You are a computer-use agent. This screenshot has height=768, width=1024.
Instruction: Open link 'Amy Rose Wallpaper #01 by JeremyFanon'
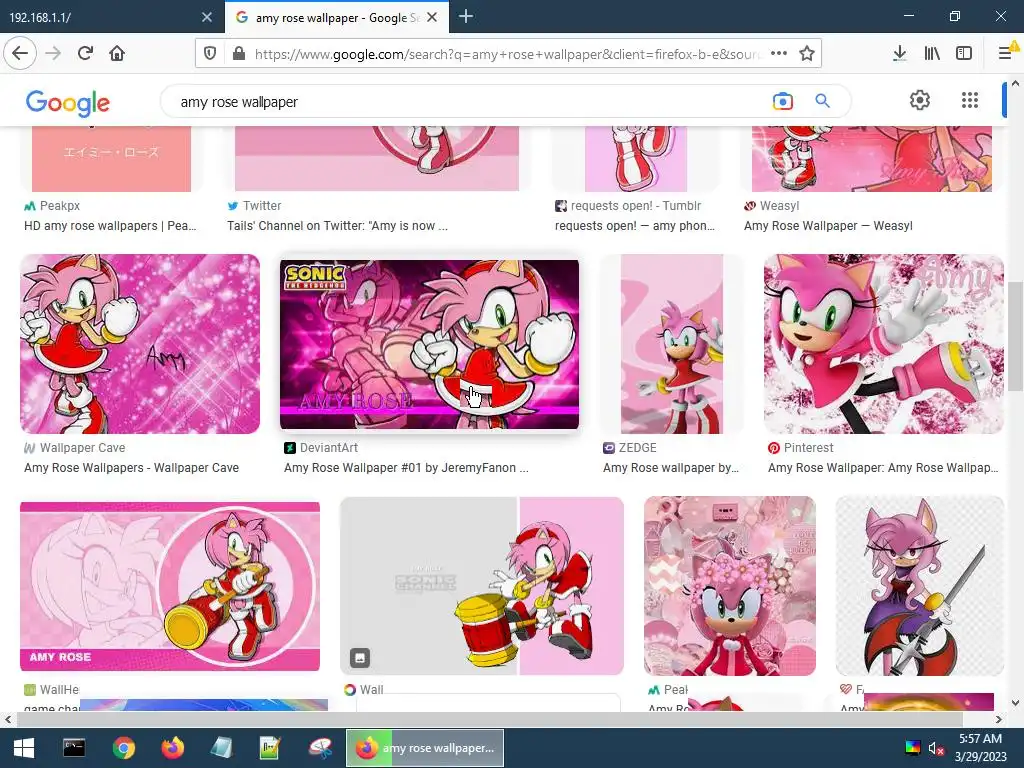pyautogui.click(x=406, y=468)
